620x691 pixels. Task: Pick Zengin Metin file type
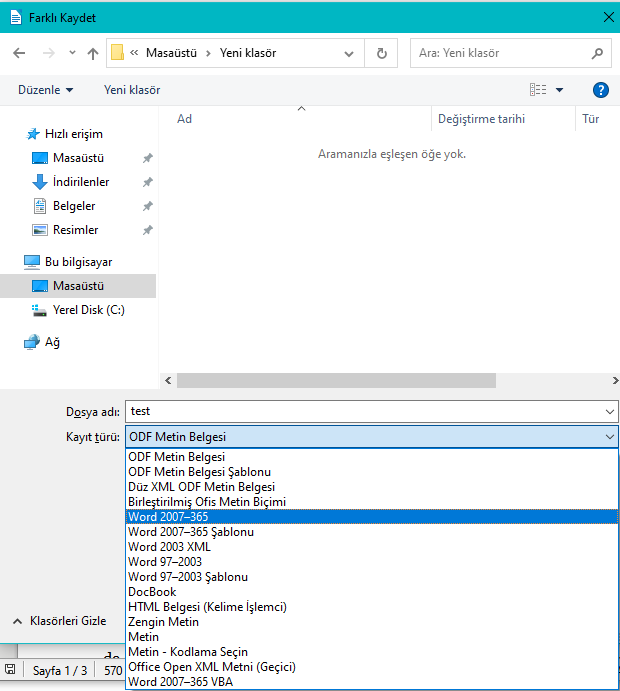pos(163,622)
